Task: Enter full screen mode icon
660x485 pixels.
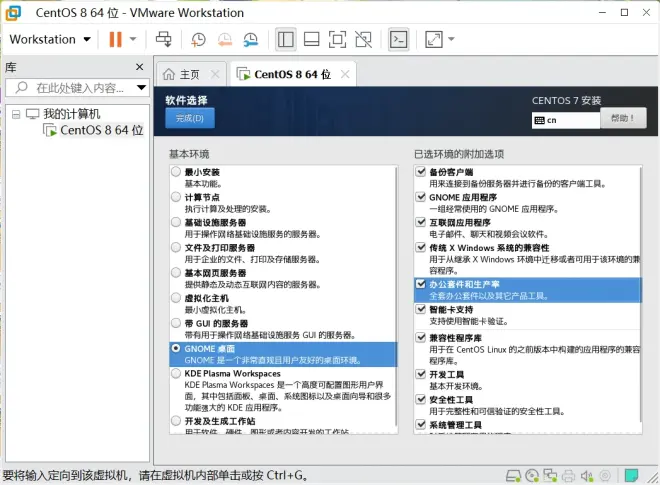Action: (x=337, y=40)
